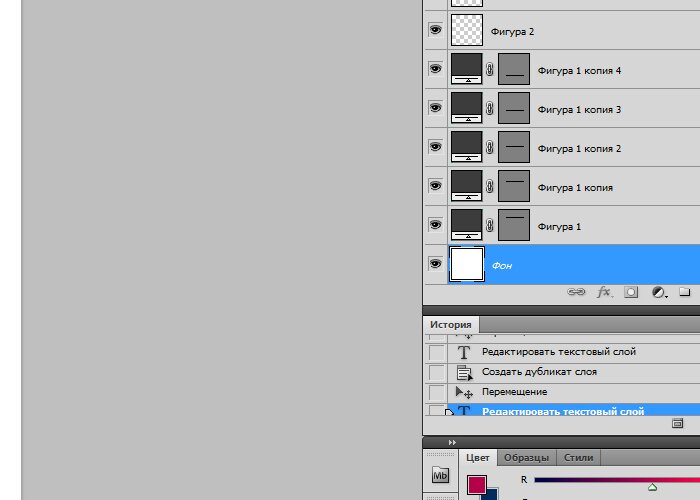Set history brush source on Перемещение state
This screenshot has height=500, width=700.
click(436, 392)
